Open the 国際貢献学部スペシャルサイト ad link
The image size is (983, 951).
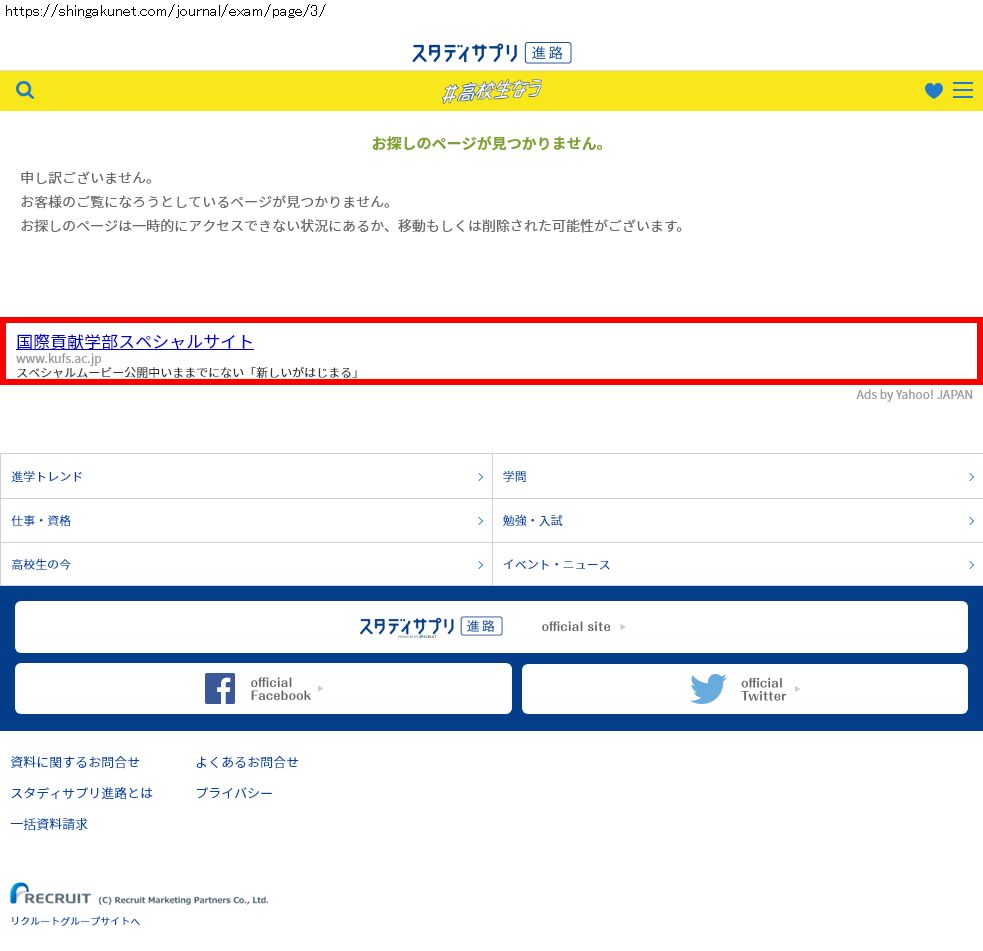tap(135, 342)
